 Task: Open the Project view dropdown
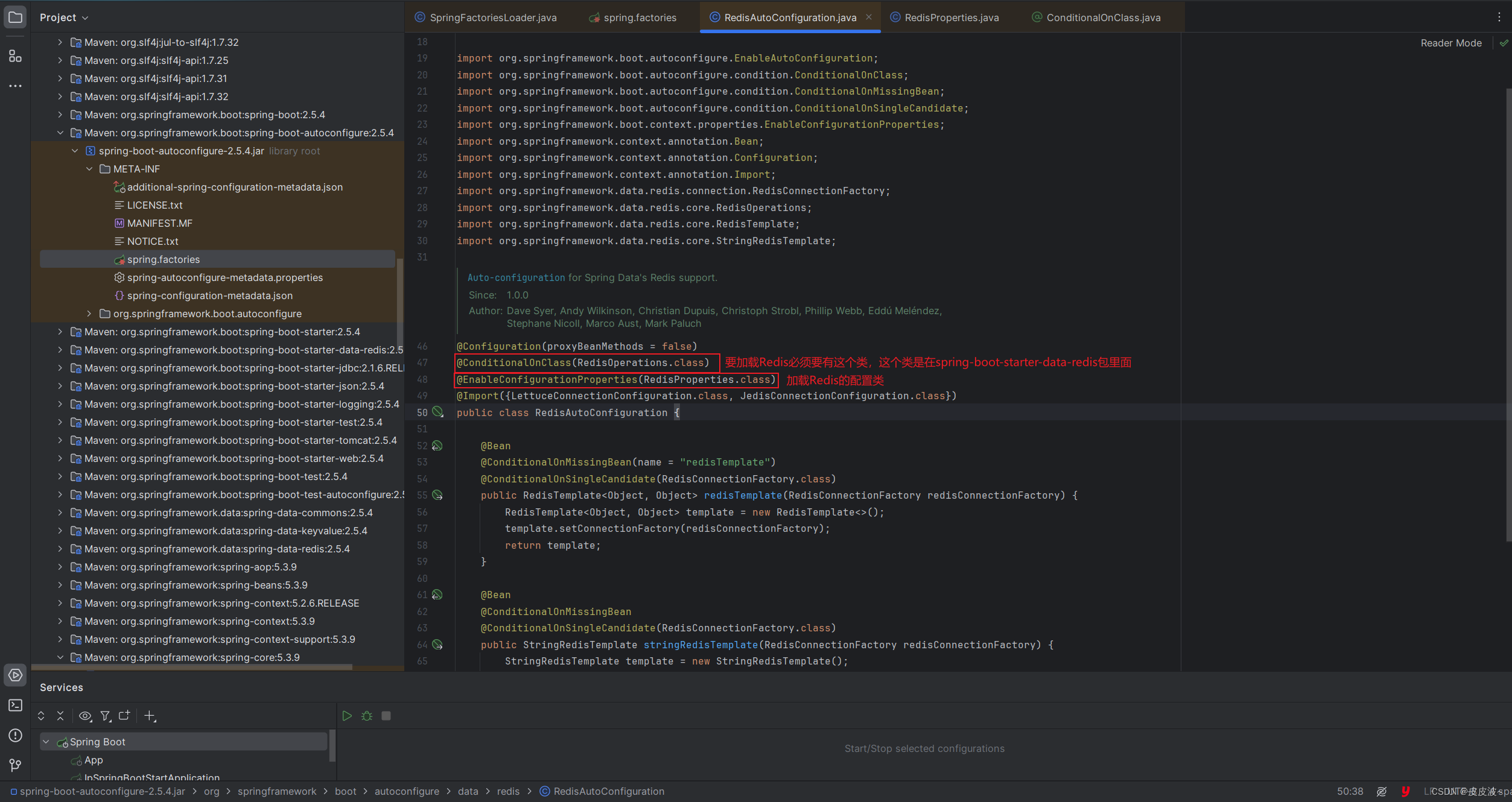64,17
